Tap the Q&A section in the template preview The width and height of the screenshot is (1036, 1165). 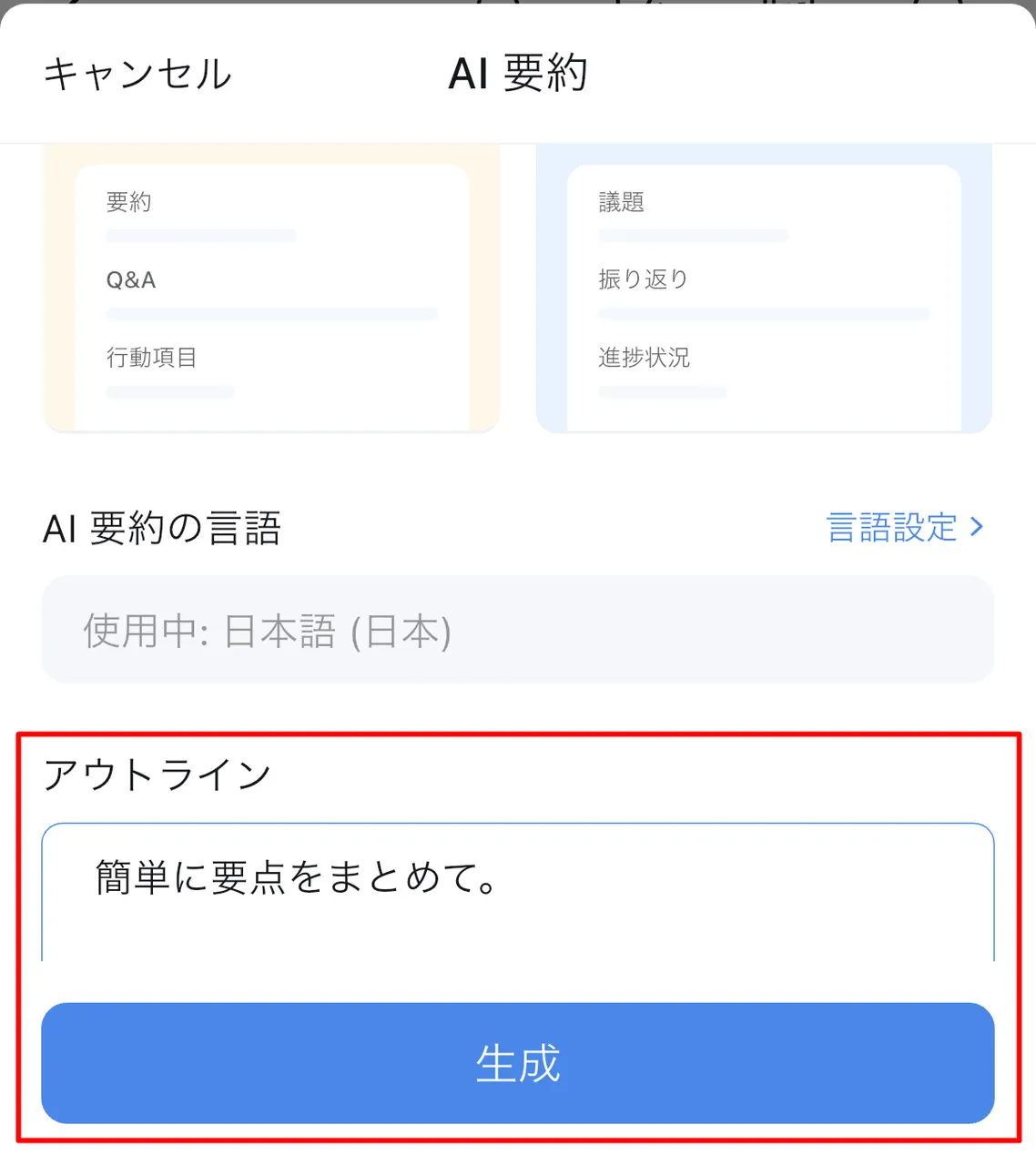point(132,279)
